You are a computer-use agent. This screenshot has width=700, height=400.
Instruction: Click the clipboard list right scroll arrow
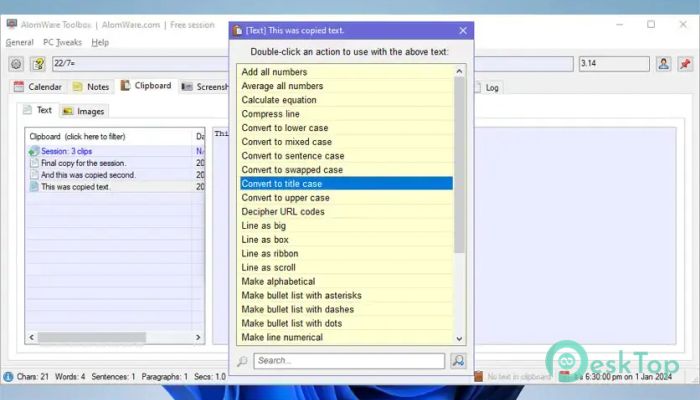[x=198, y=337]
